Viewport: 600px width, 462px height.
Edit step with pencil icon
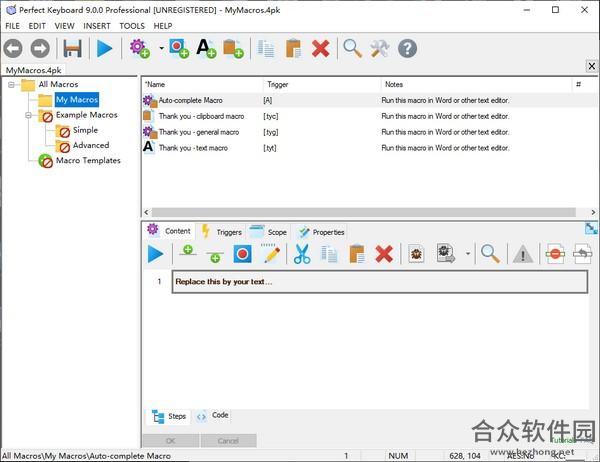(x=272, y=253)
